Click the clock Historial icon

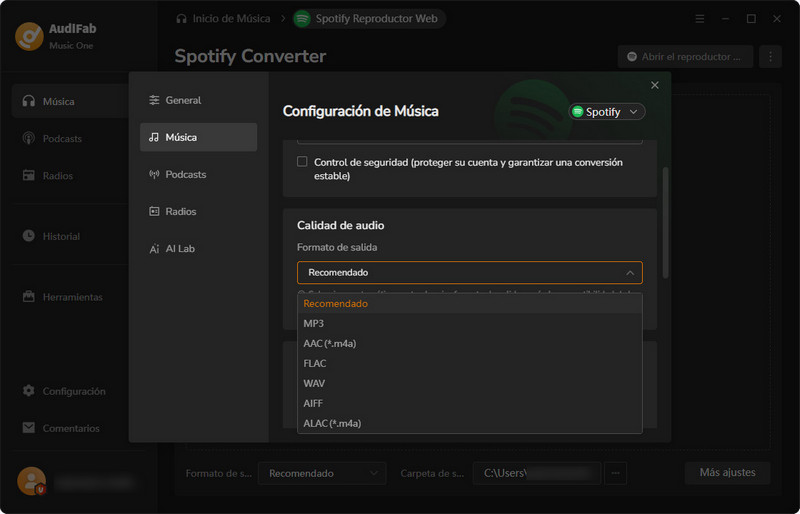point(29,236)
